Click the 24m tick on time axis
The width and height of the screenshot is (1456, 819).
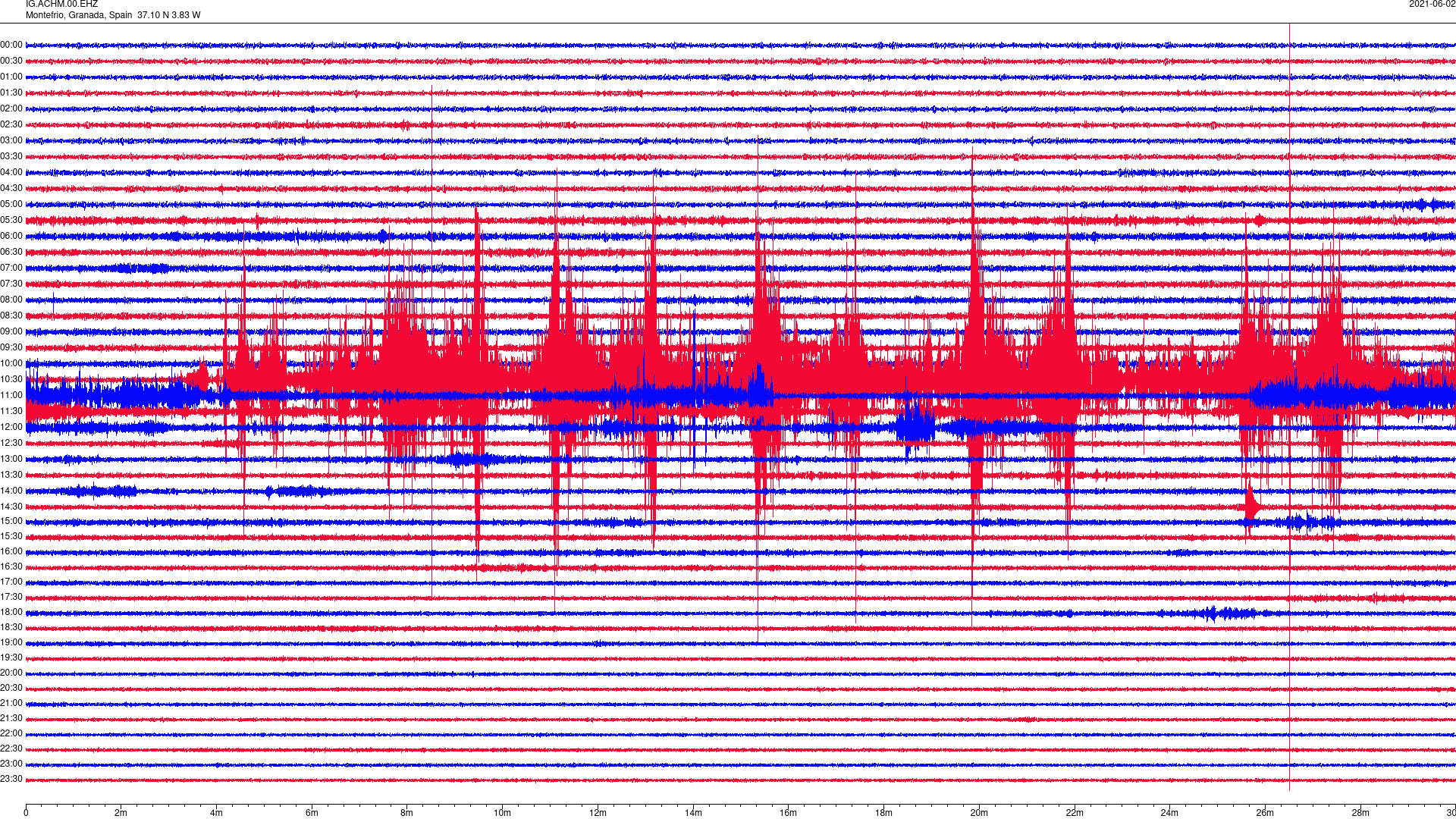pos(1169,813)
